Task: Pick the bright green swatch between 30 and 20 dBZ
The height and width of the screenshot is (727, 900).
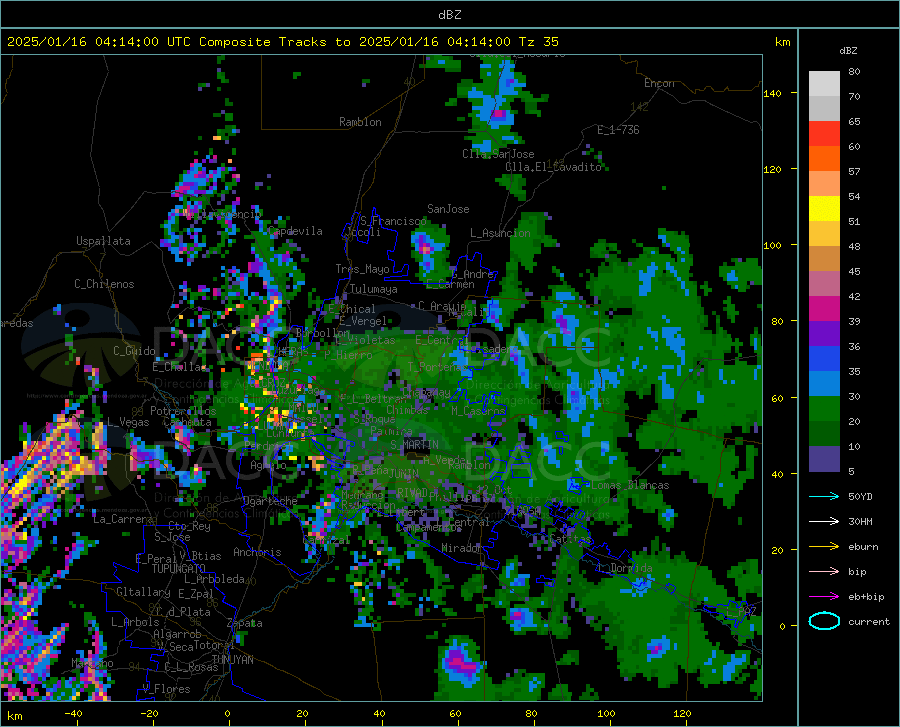Action: tap(824, 409)
